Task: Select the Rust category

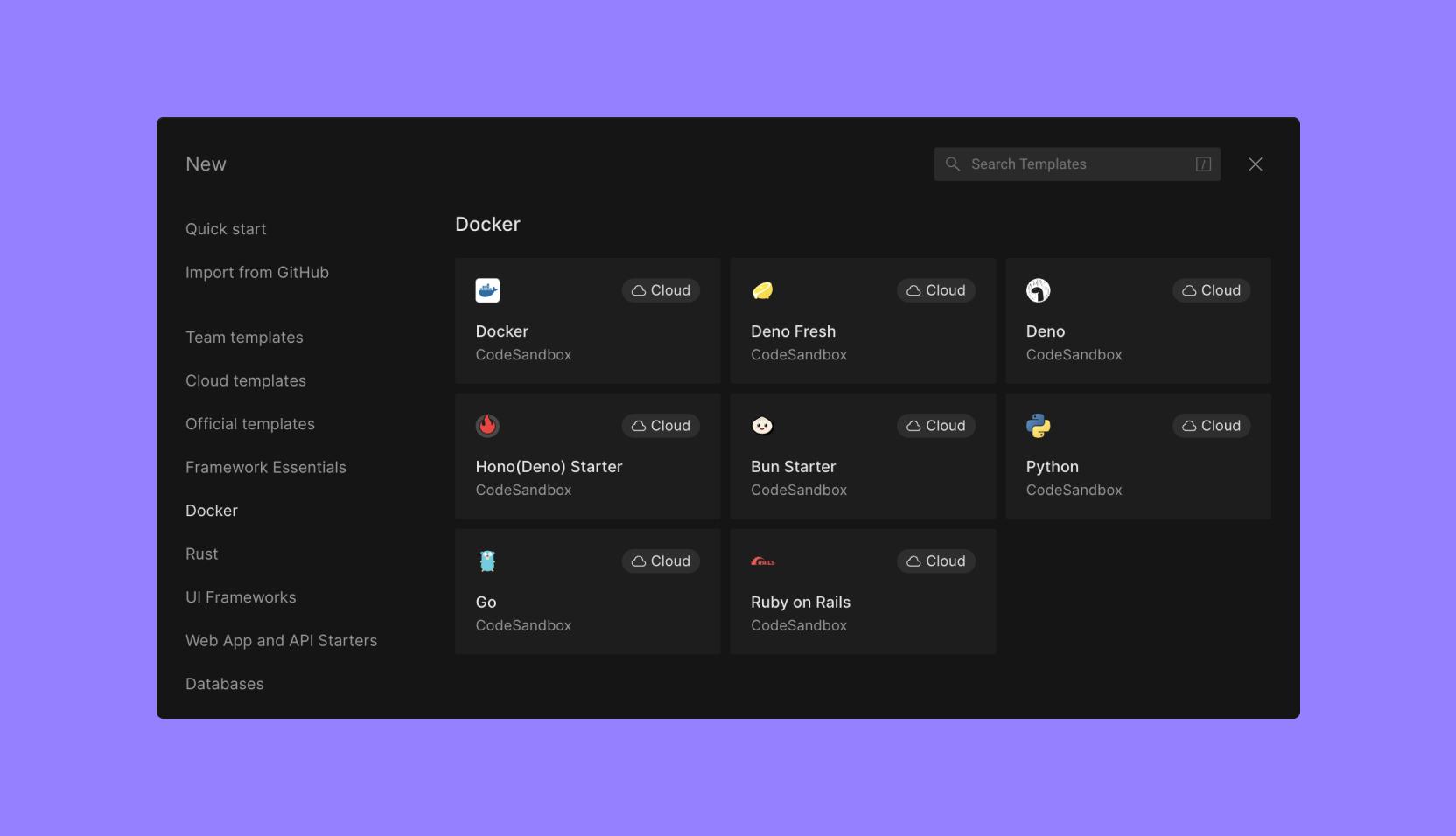Action: click(202, 554)
